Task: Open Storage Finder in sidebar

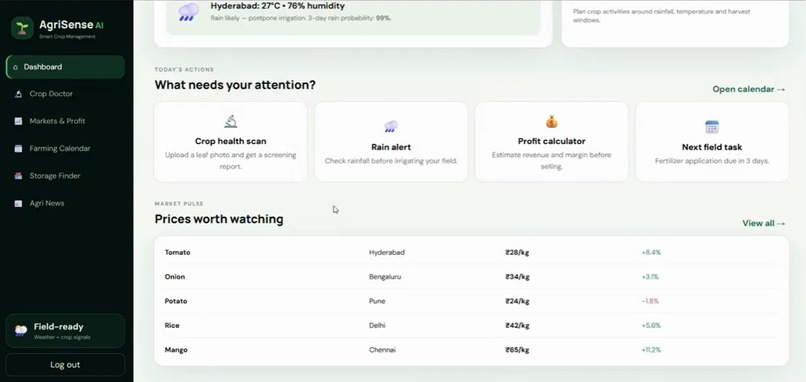Action: tap(65, 176)
